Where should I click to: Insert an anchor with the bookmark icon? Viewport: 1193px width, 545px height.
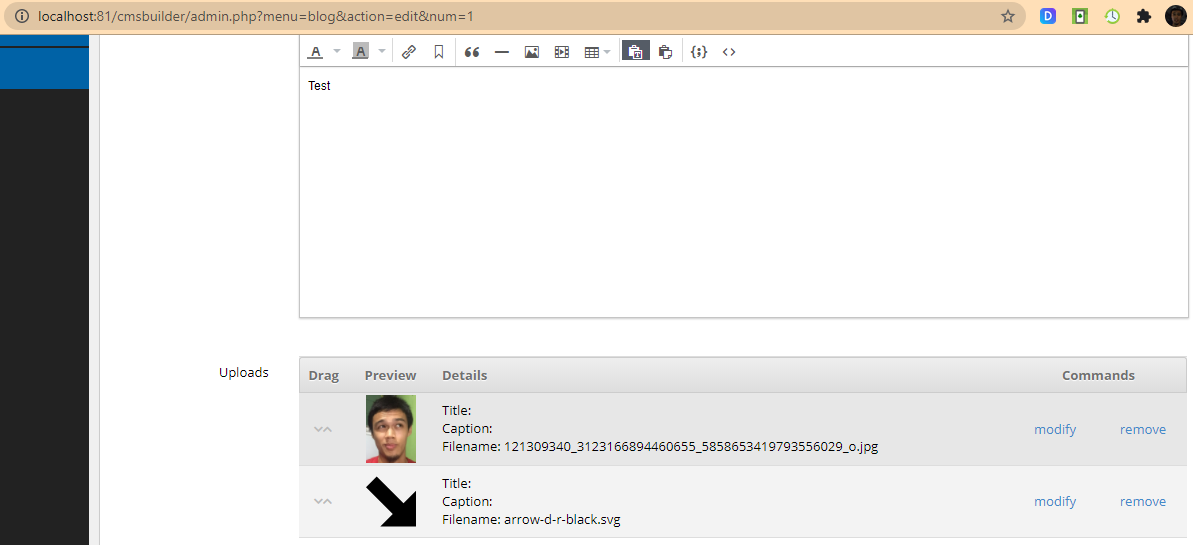[439, 52]
